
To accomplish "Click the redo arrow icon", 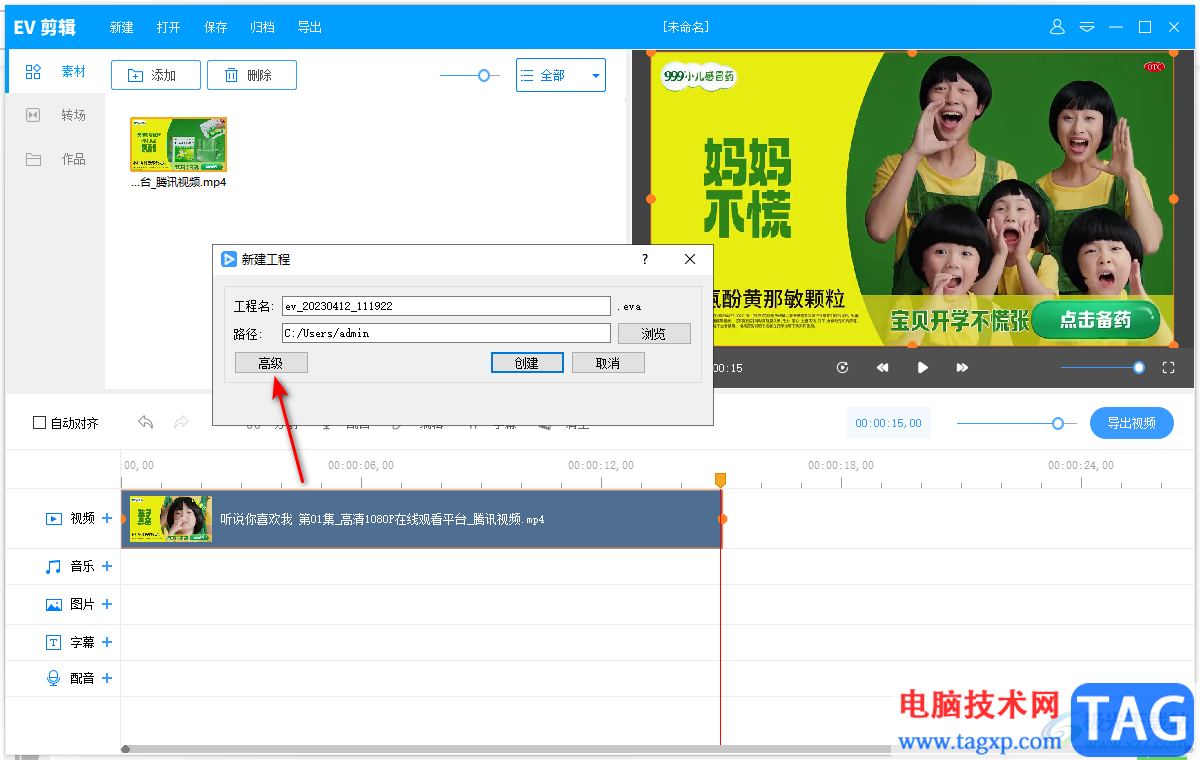I will (181, 423).
